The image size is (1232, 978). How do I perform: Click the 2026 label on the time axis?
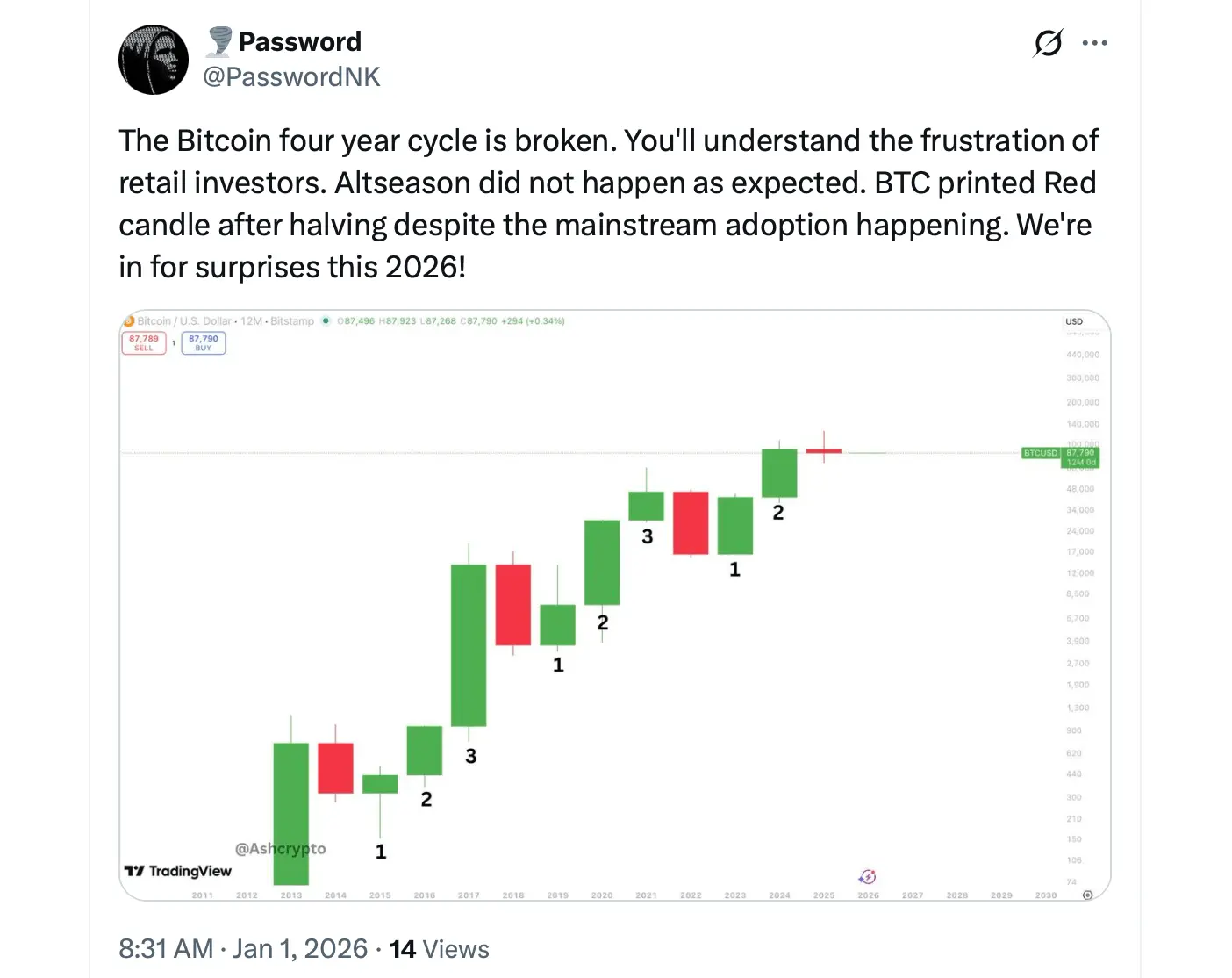[x=868, y=895]
